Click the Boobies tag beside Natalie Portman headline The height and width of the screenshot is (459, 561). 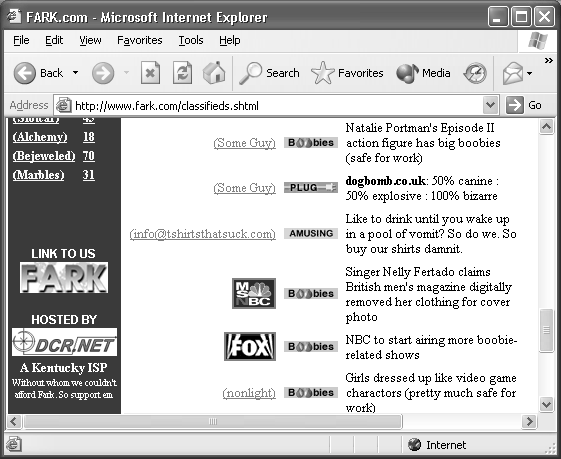click(311, 142)
